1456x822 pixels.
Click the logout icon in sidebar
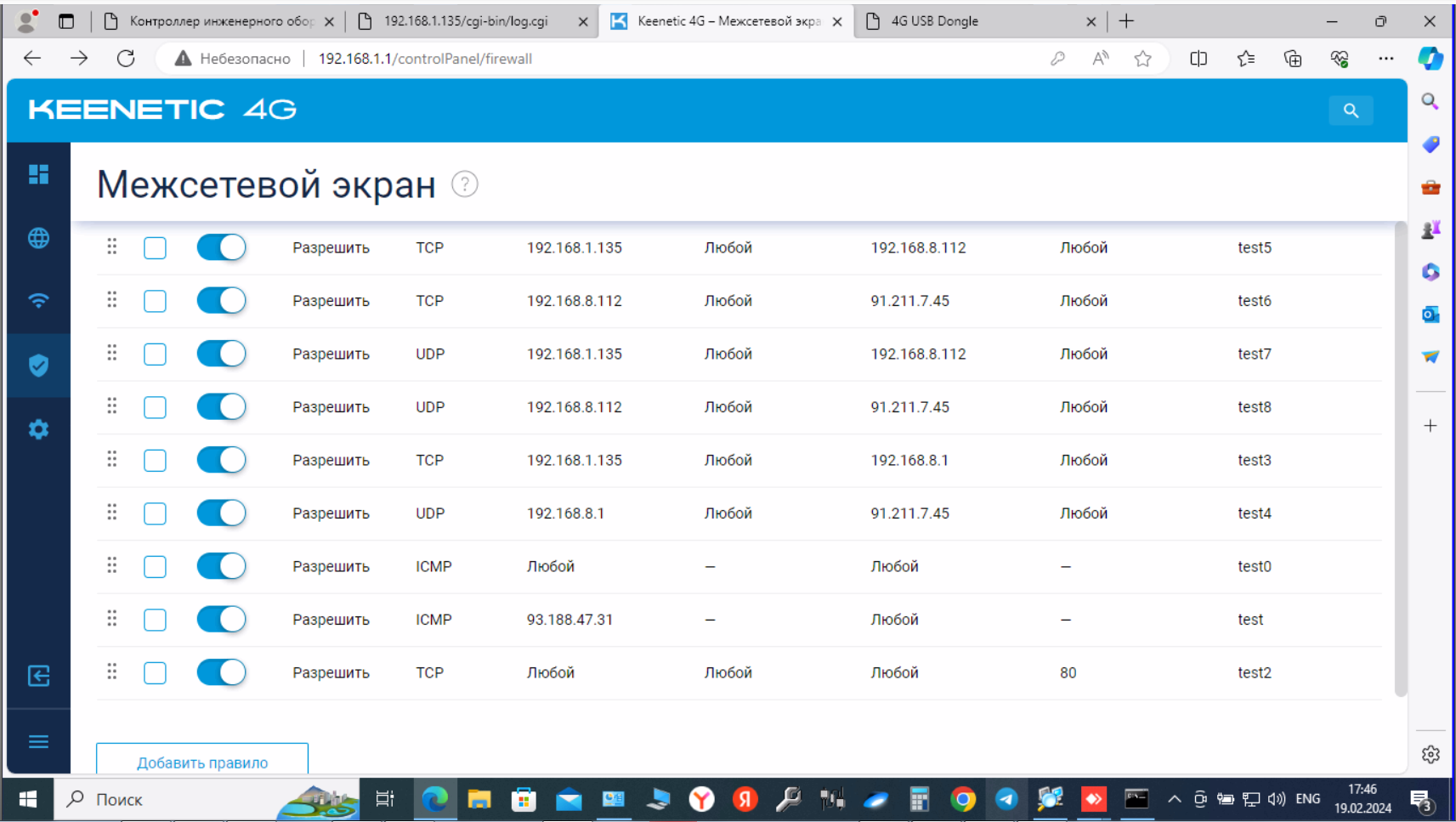point(38,676)
